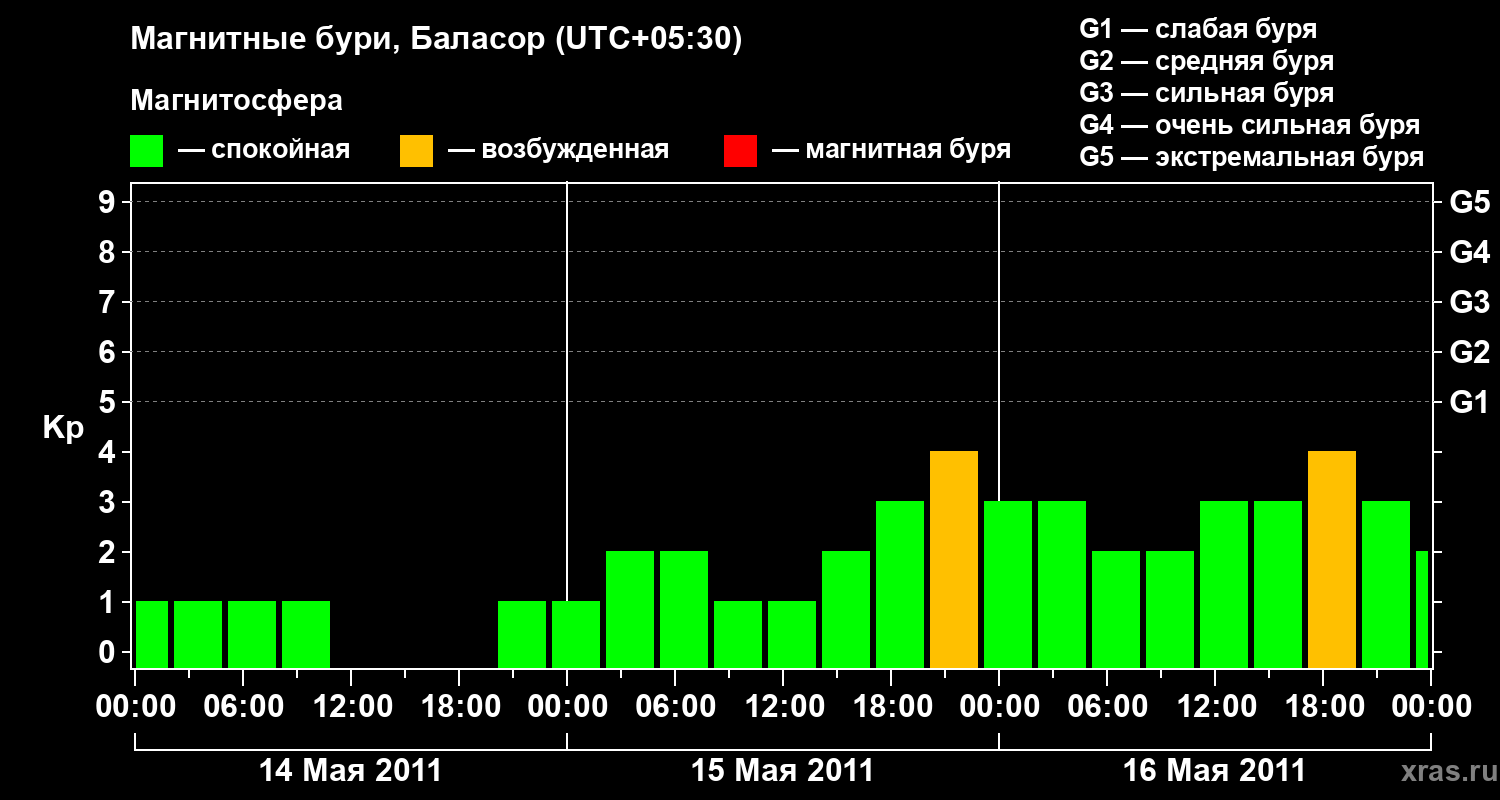Click the 'G4 — очень сильная буря' legend line
Image resolution: width=1500 pixels, height=800 pixels.
[1250, 125]
